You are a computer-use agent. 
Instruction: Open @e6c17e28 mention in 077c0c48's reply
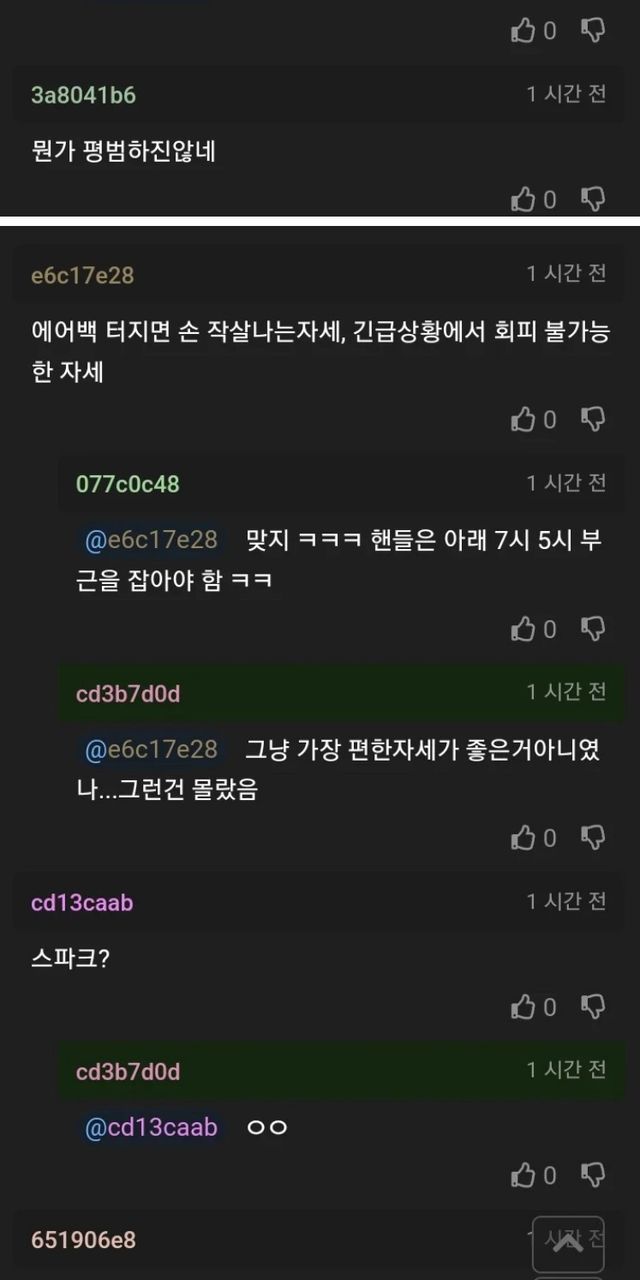tap(151, 540)
